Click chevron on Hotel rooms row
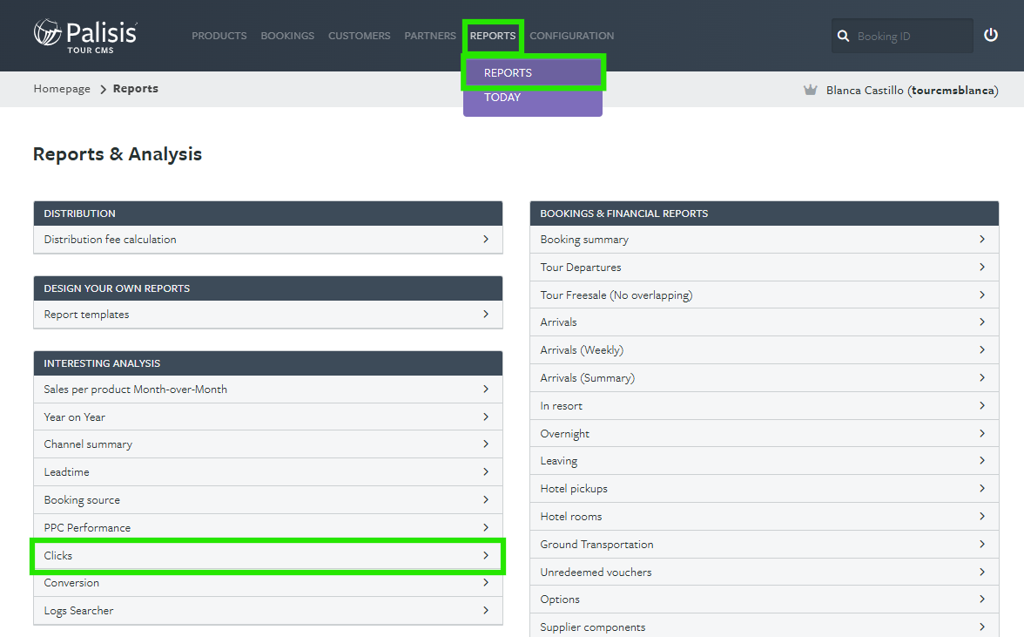 982,516
